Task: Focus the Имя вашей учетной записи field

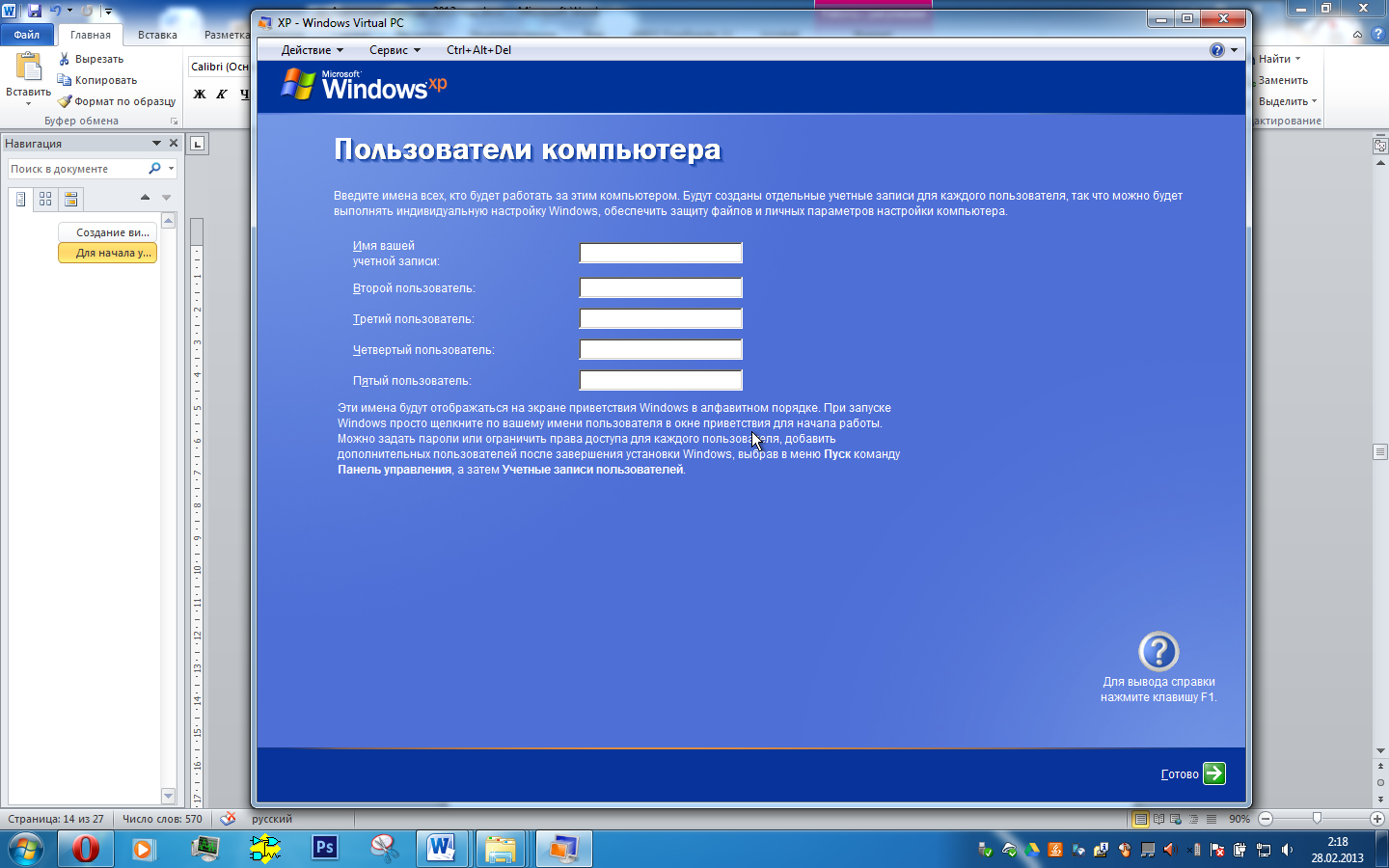Action: (x=661, y=253)
